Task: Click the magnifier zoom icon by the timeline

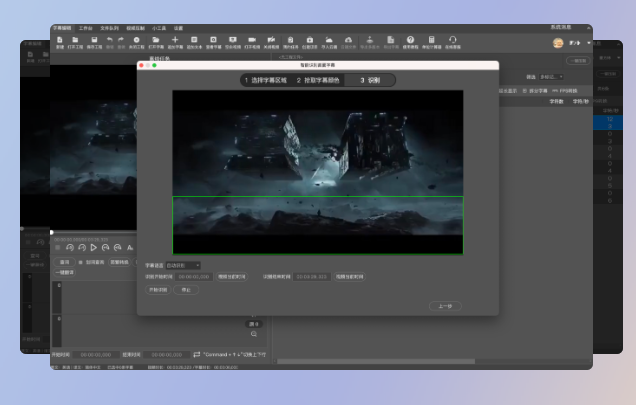Action: click(x=254, y=334)
